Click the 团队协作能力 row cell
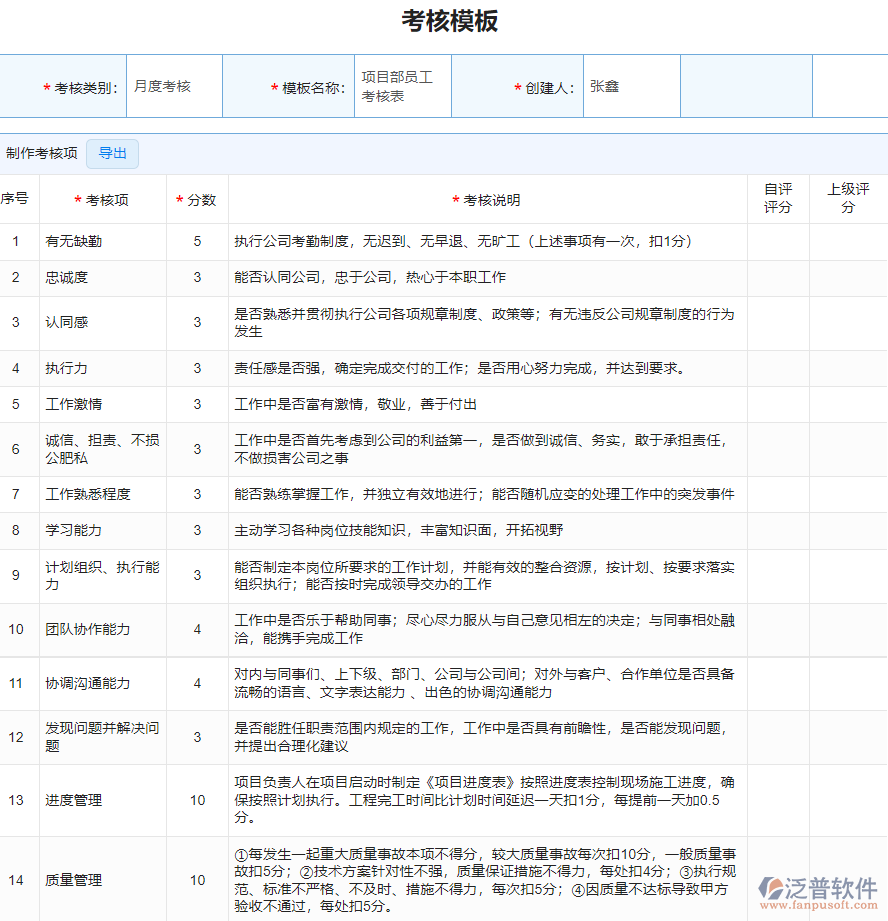888x921 pixels. click(x=85, y=630)
